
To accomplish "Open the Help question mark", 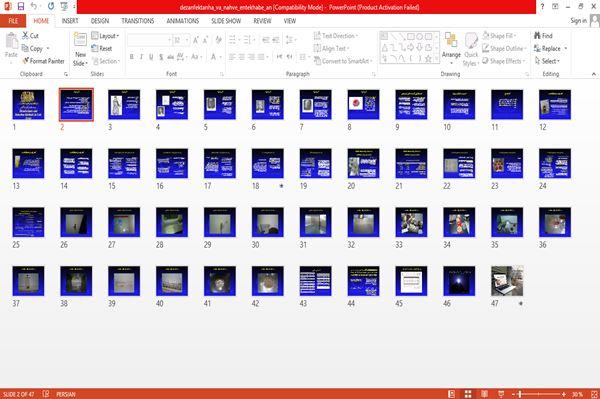I will click(x=542, y=7).
